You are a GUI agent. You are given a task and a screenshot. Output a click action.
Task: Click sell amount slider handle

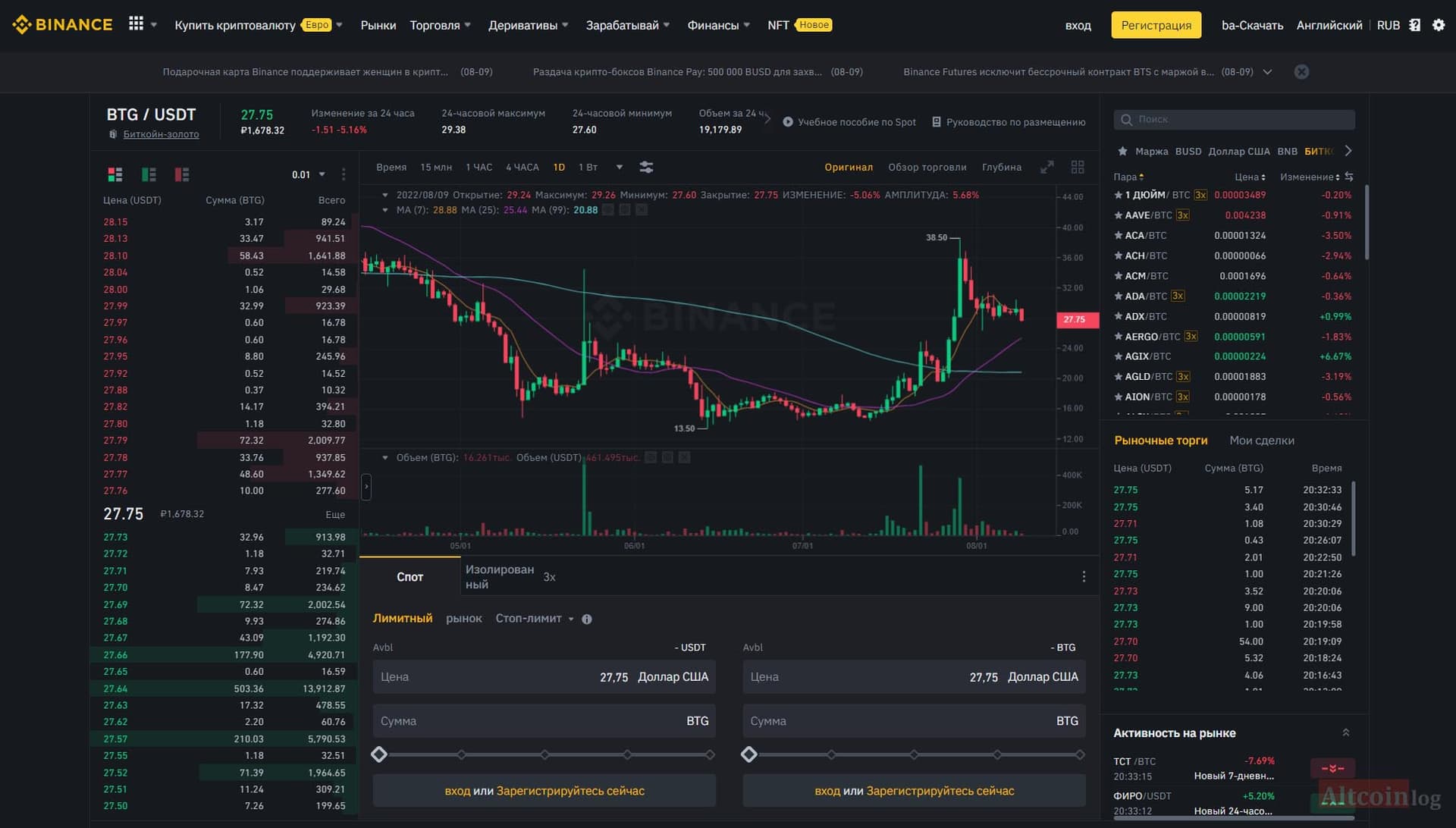(x=749, y=754)
